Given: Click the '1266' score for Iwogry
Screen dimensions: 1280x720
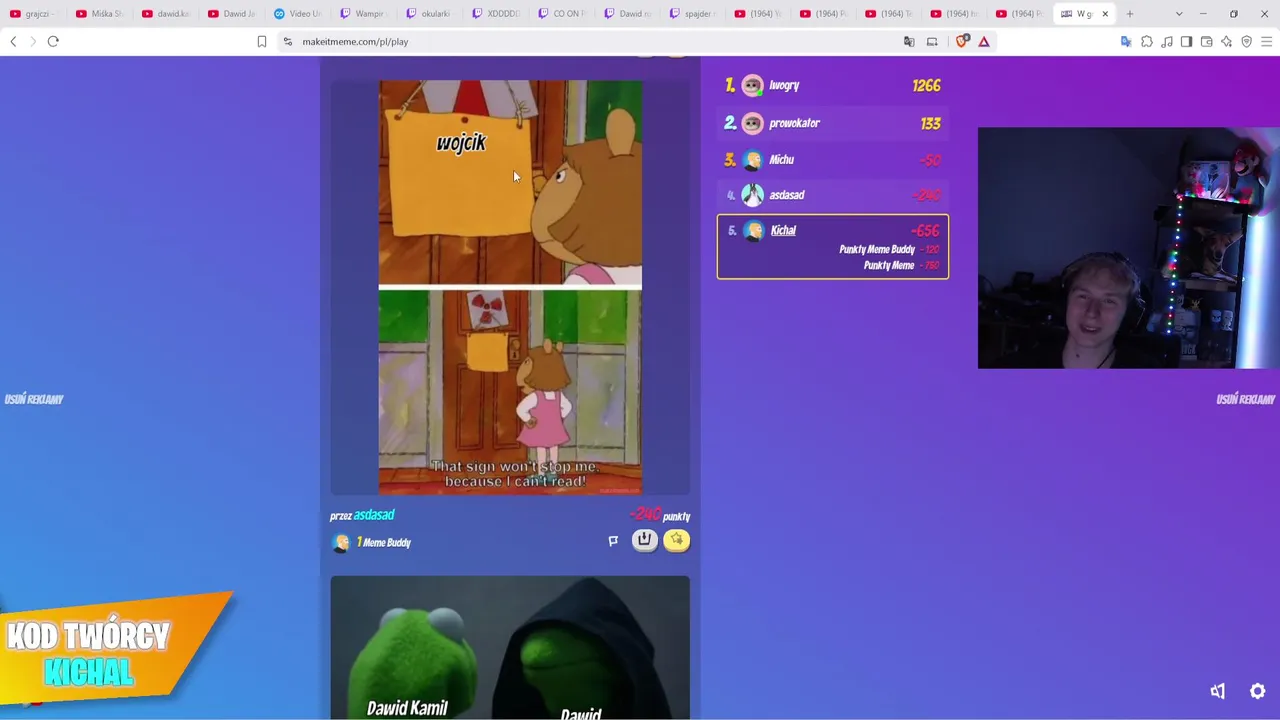Looking at the screenshot, I should pyautogui.click(x=926, y=86).
